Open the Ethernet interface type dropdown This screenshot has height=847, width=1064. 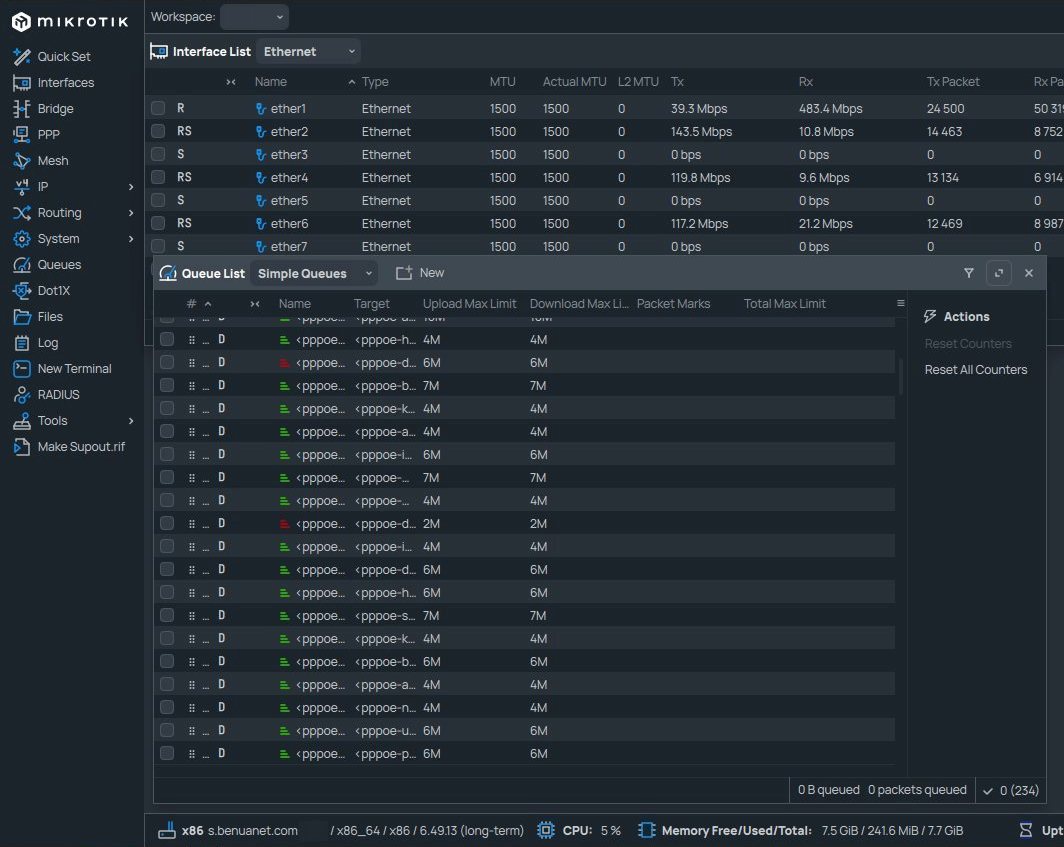click(309, 52)
